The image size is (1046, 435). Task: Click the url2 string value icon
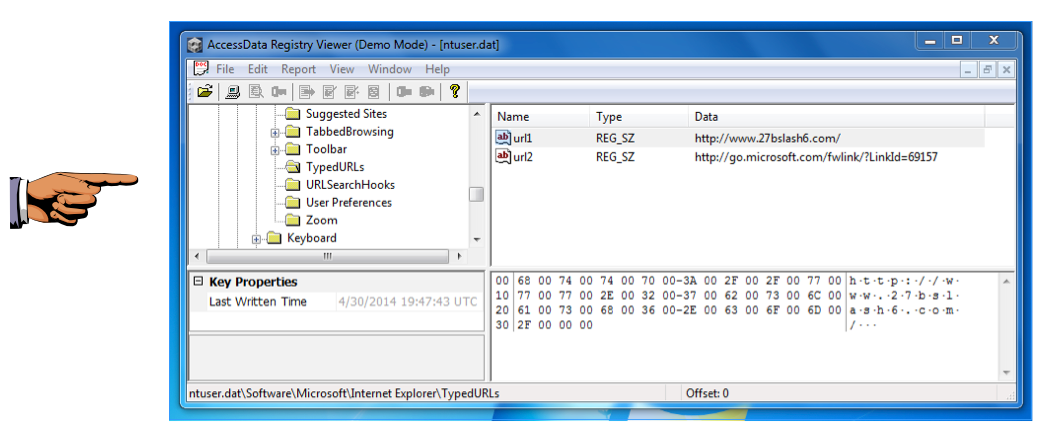point(503,156)
